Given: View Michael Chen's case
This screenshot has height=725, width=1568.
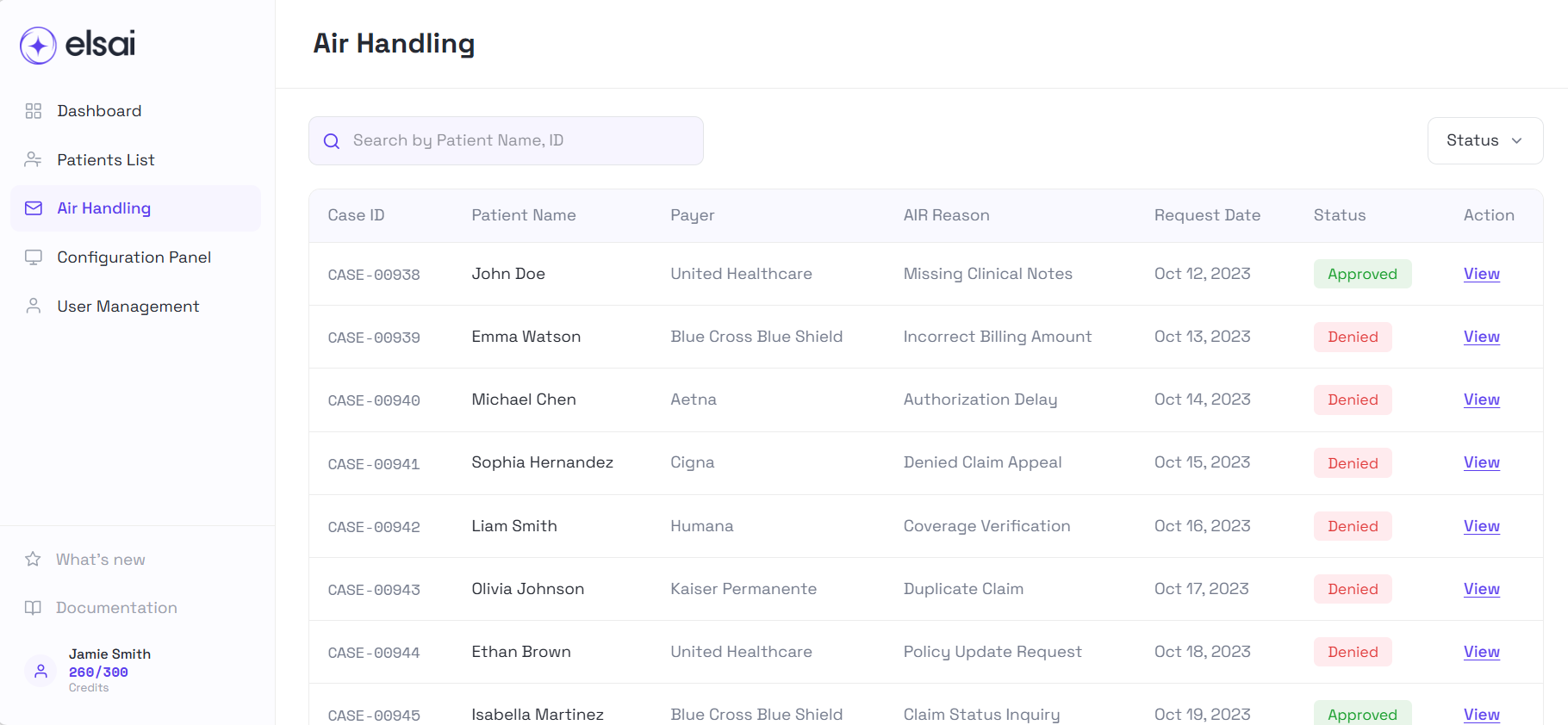Looking at the screenshot, I should tap(1481, 400).
